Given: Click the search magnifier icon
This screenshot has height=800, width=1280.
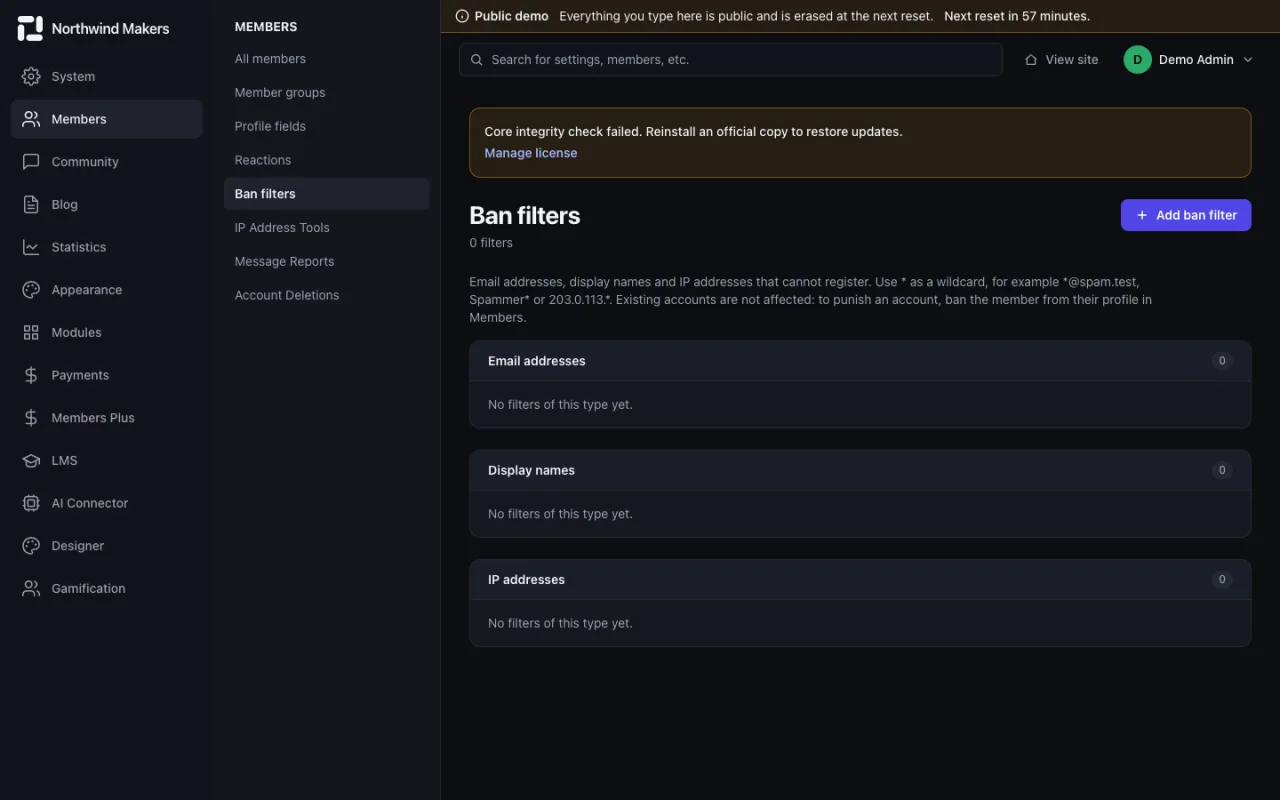Looking at the screenshot, I should pyautogui.click(x=477, y=60).
